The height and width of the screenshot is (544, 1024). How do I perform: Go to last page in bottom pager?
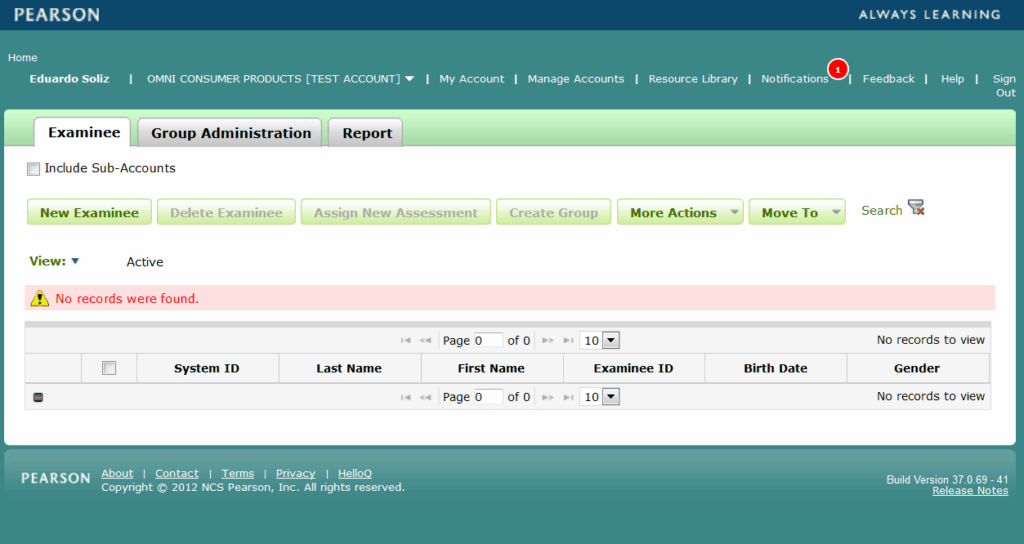[568, 397]
